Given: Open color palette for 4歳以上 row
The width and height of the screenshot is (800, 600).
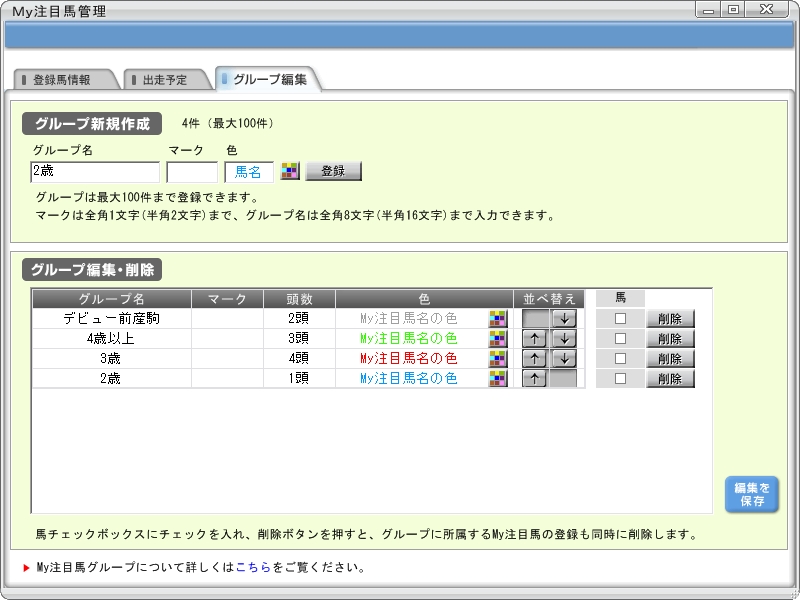Looking at the screenshot, I should (497, 339).
